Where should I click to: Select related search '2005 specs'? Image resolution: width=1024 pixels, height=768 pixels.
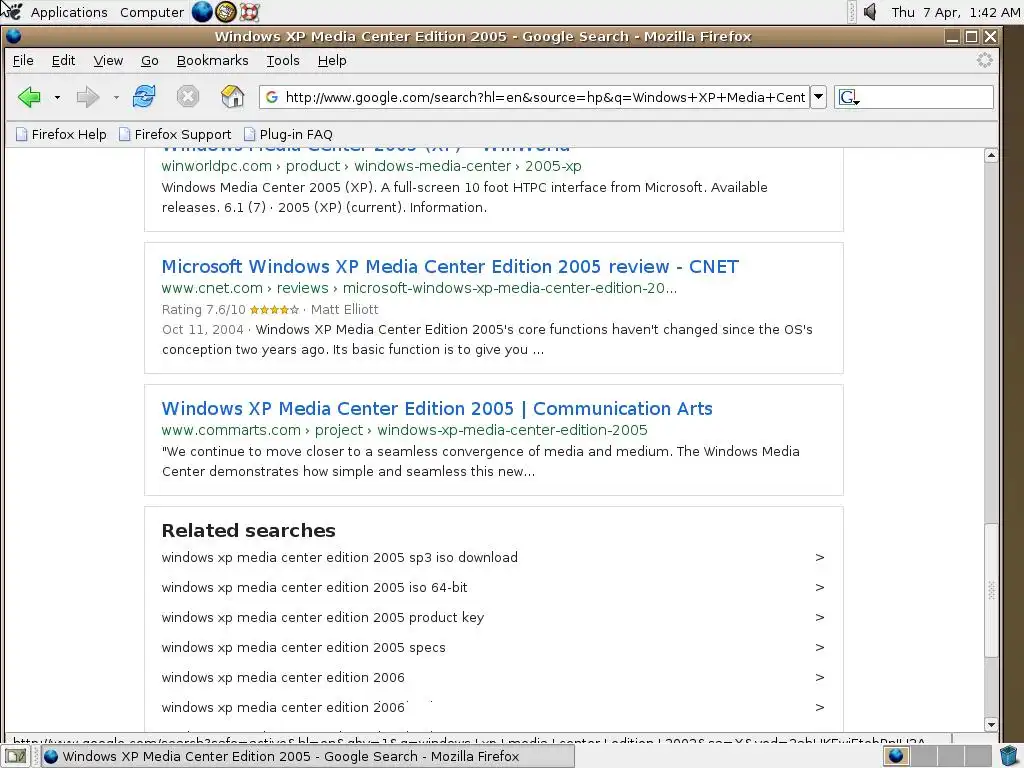[303, 648]
